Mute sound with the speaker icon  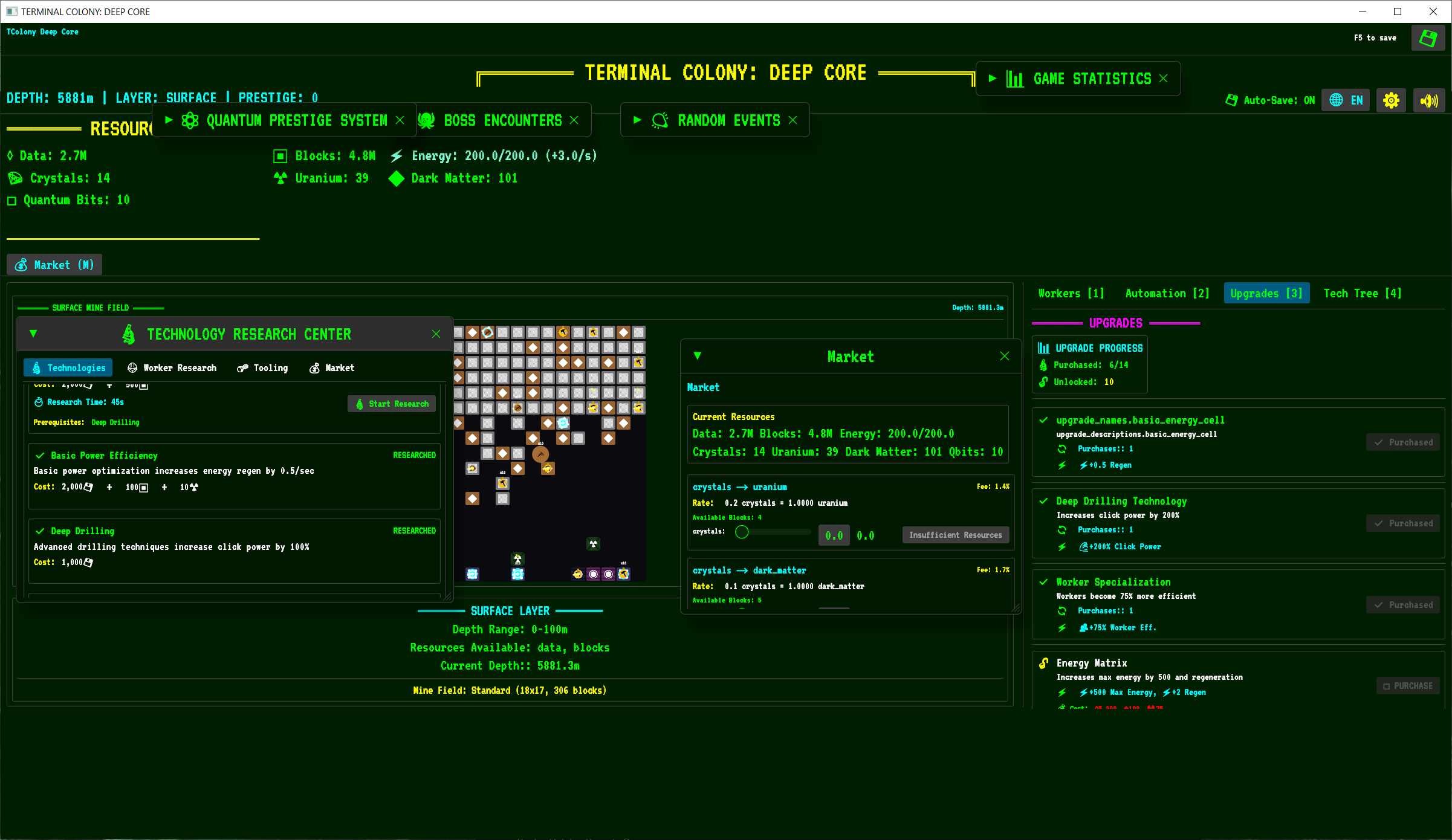click(x=1429, y=100)
